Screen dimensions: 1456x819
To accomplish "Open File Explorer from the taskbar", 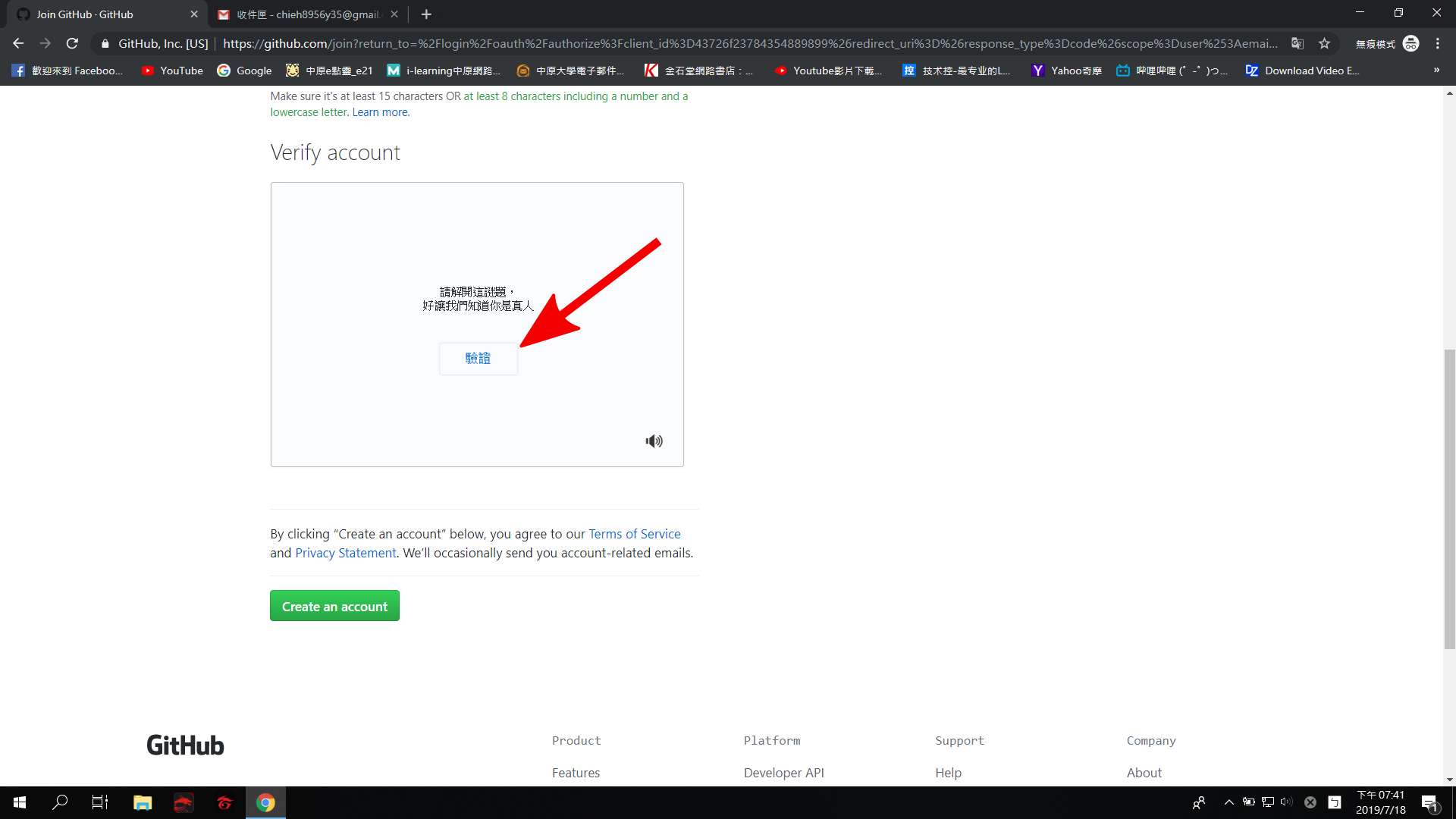I will [143, 802].
